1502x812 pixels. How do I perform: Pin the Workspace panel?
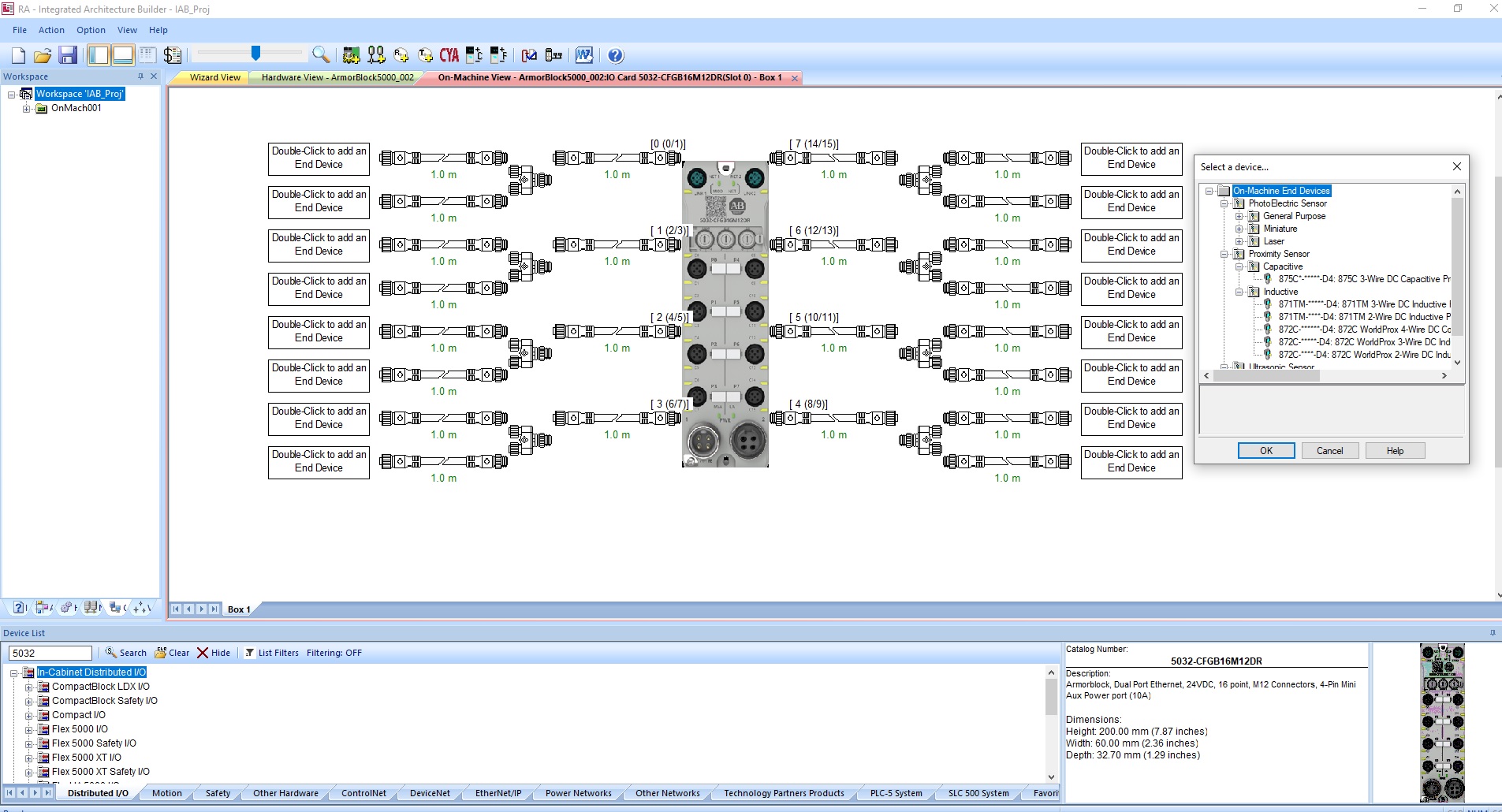pyautogui.click(x=141, y=76)
